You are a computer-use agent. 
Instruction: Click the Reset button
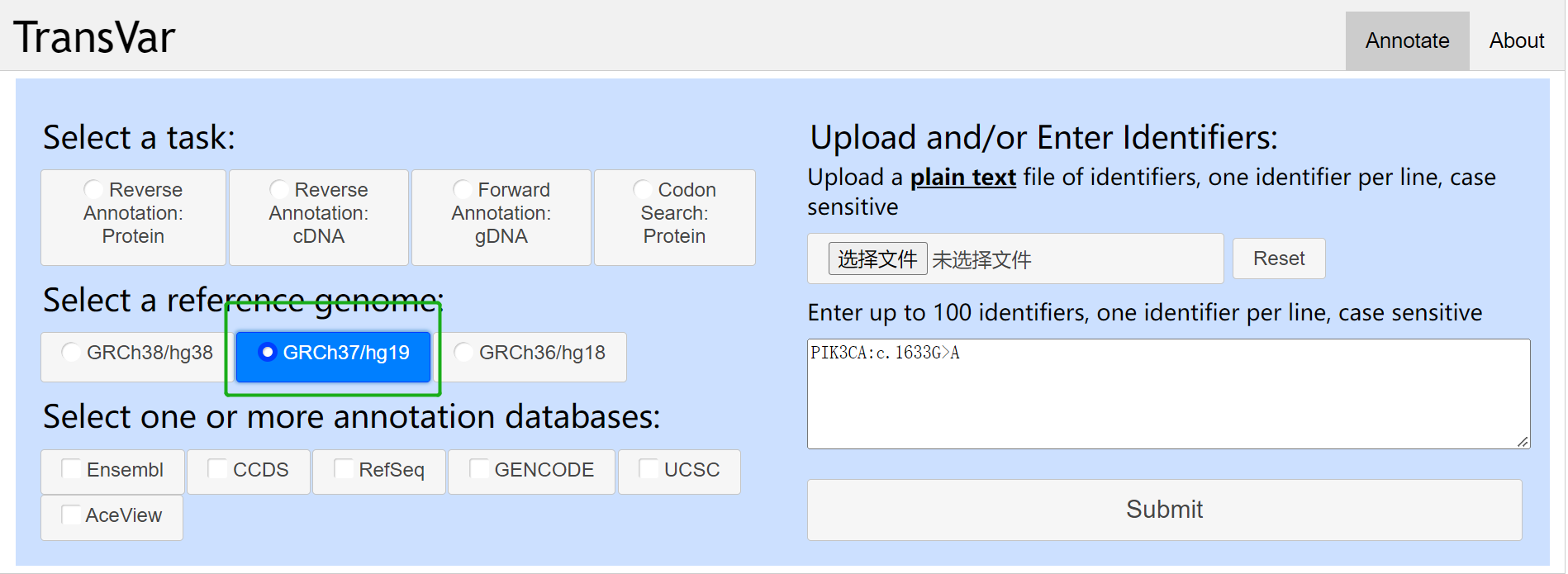[x=1278, y=259]
